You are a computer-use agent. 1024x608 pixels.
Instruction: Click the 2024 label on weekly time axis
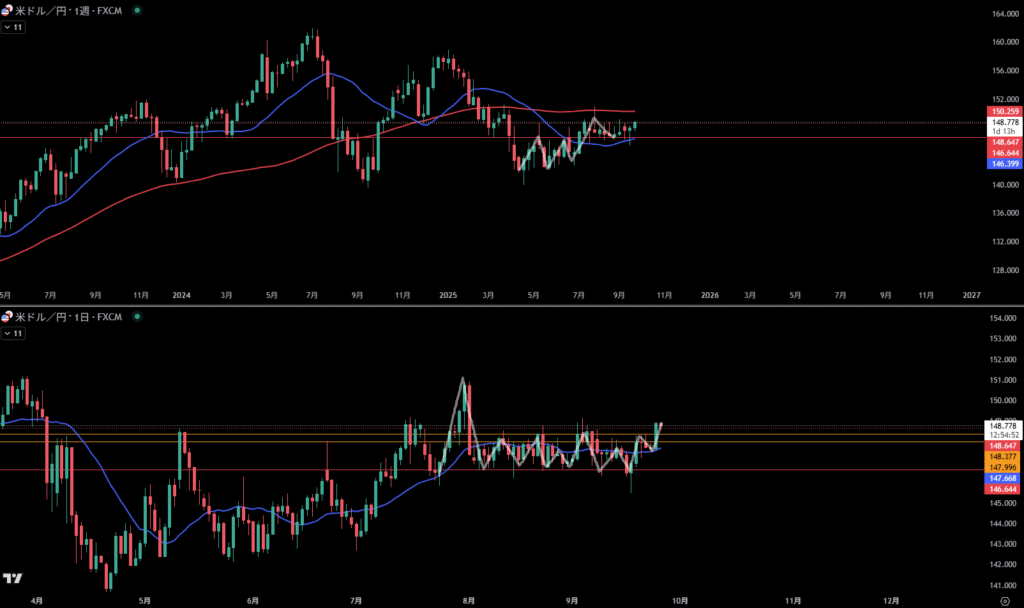pos(181,295)
